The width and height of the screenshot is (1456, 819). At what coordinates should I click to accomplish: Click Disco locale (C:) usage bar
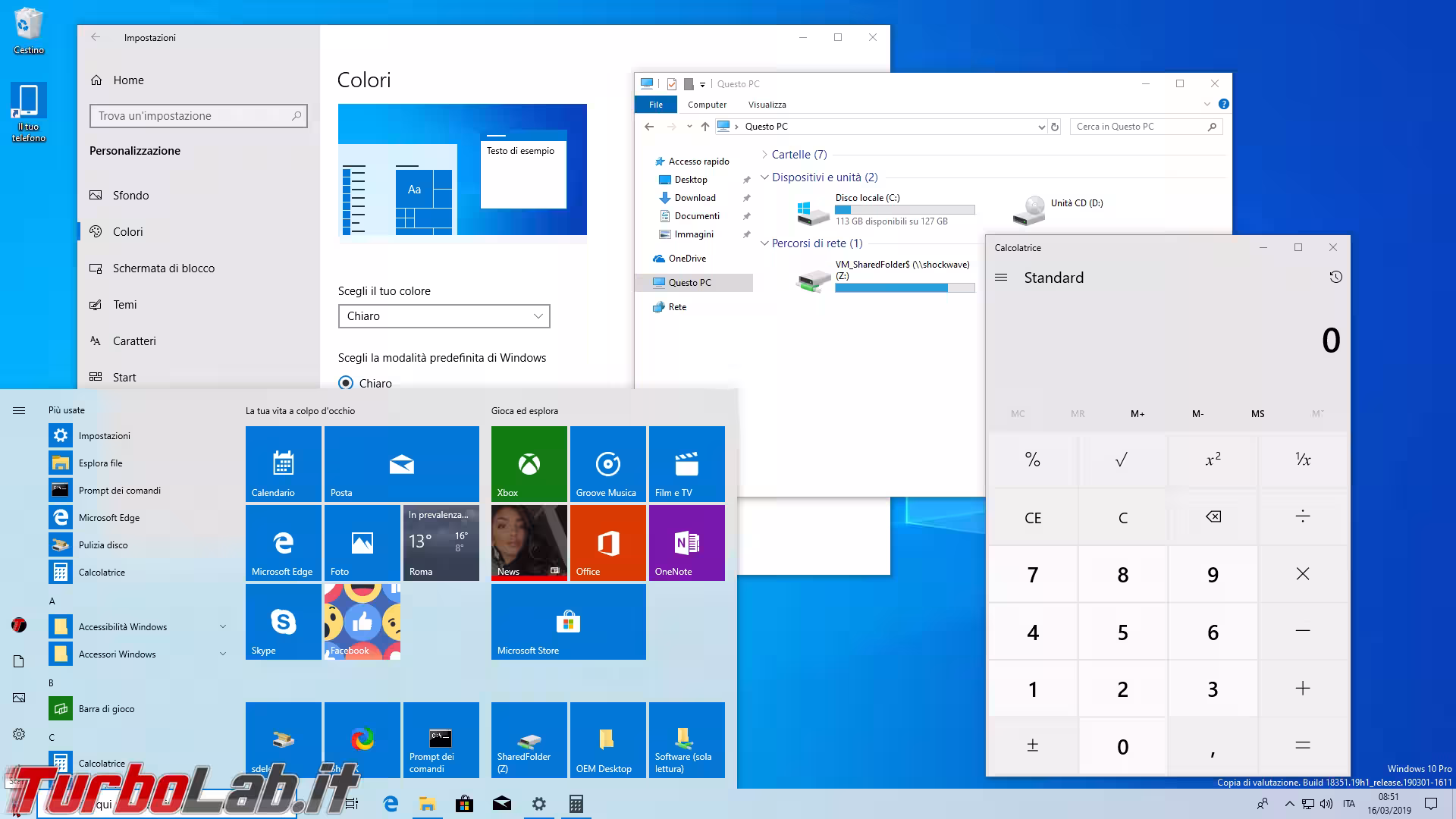tap(905, 210)
